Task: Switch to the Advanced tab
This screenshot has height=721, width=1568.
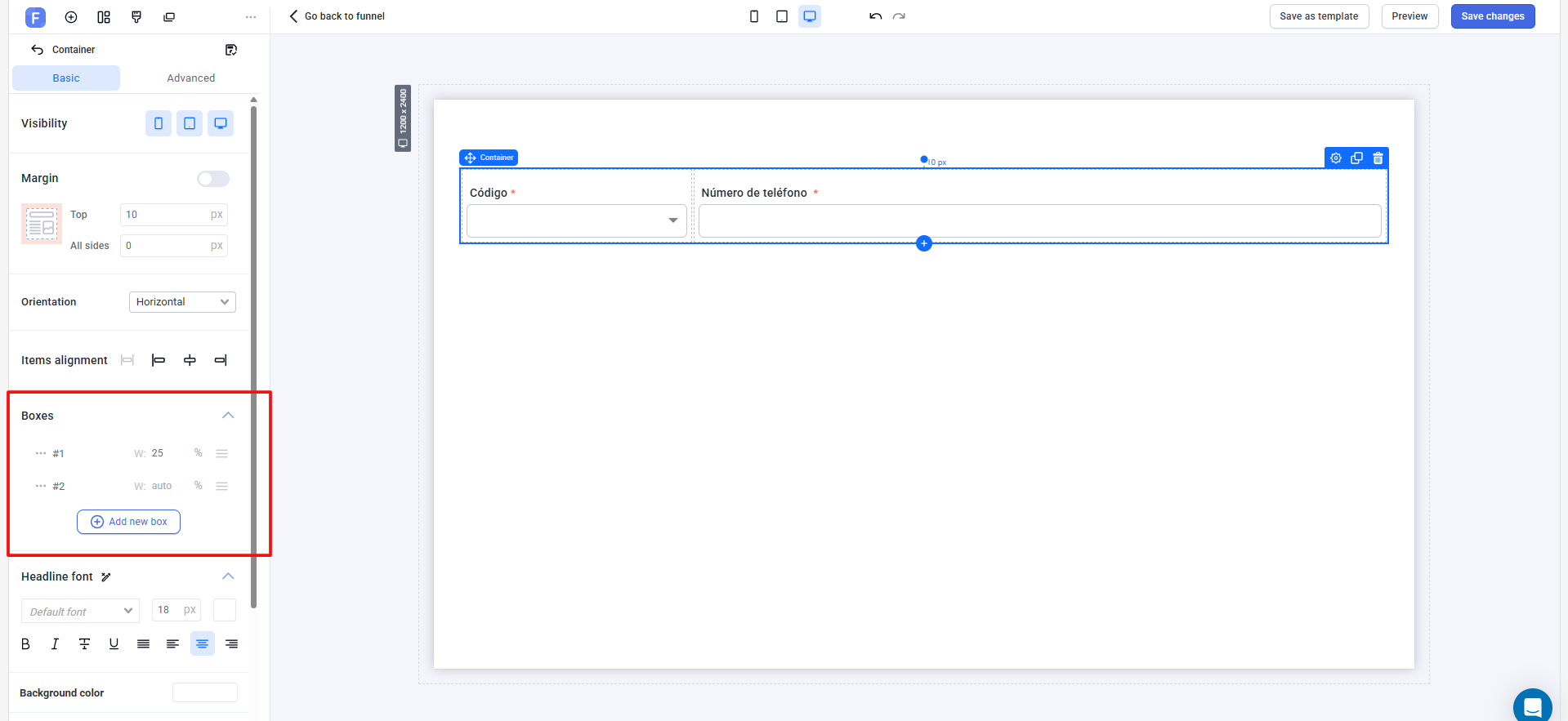Action: click(190, 78)
